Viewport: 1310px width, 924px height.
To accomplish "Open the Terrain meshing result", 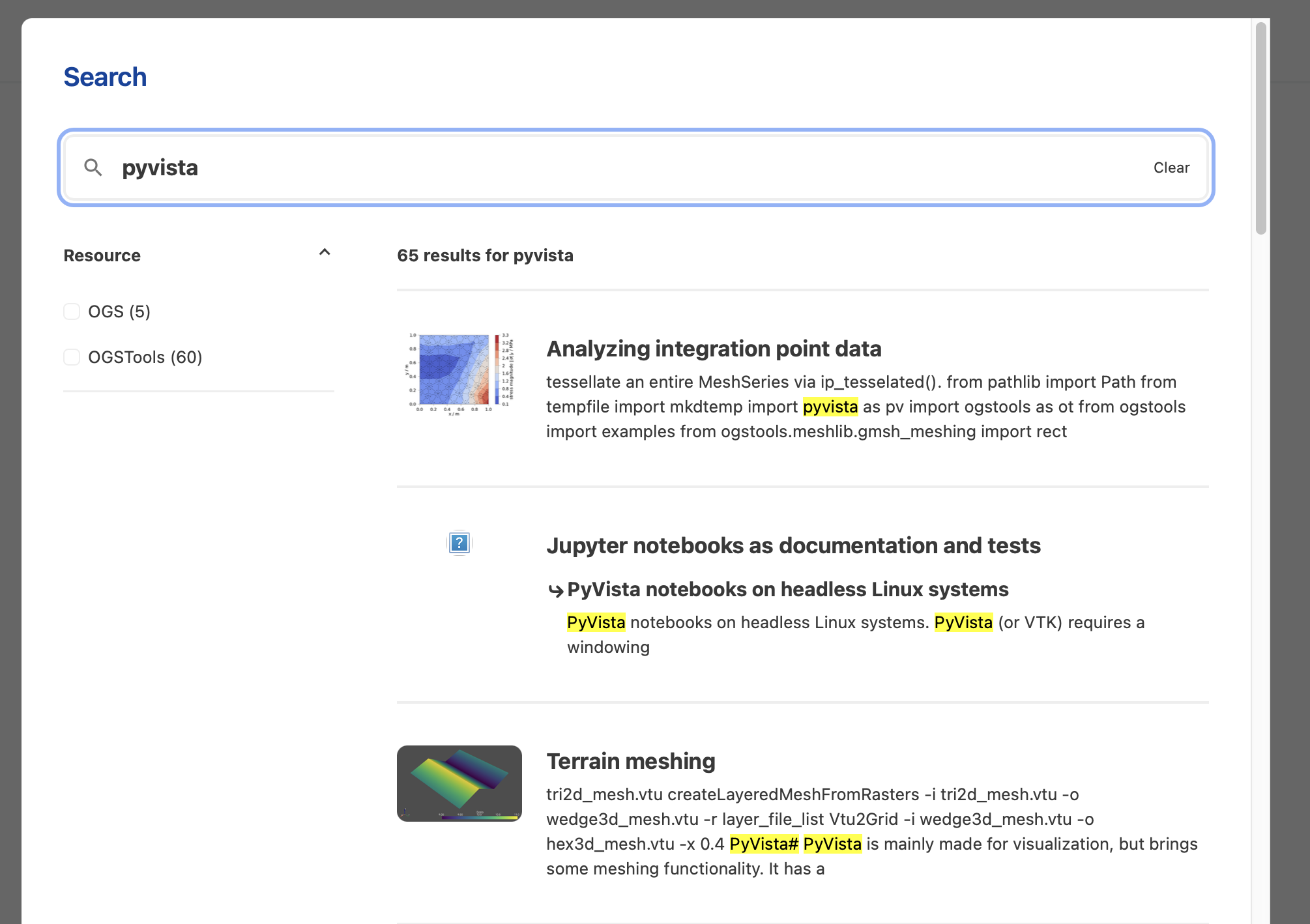I will tap(631, 761).
